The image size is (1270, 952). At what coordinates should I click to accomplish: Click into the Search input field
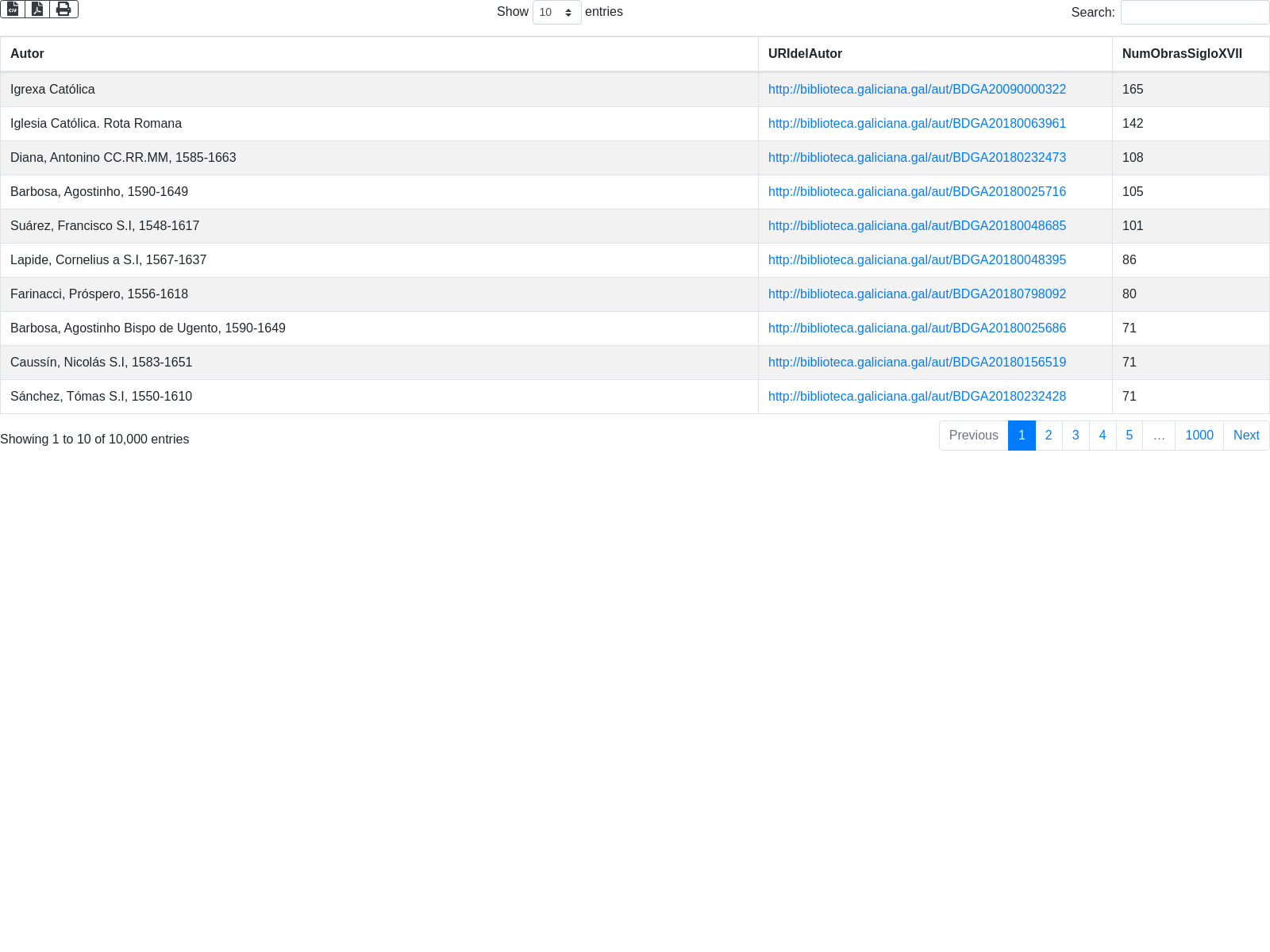1195,13
